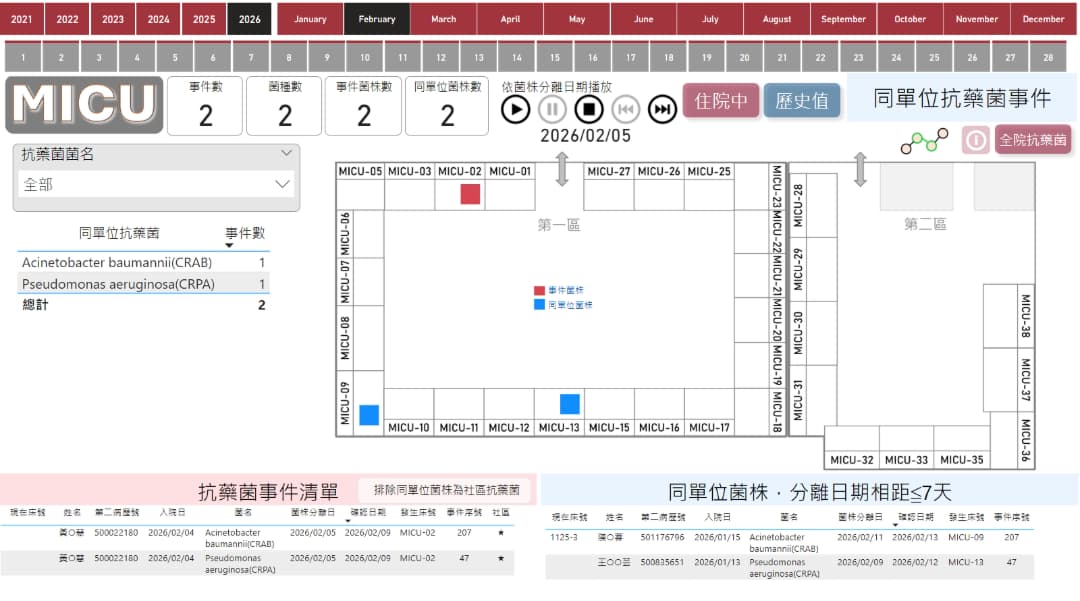Switch to May month tab
This screenshot has height=601, width=1080.
(x=577, y=19)
